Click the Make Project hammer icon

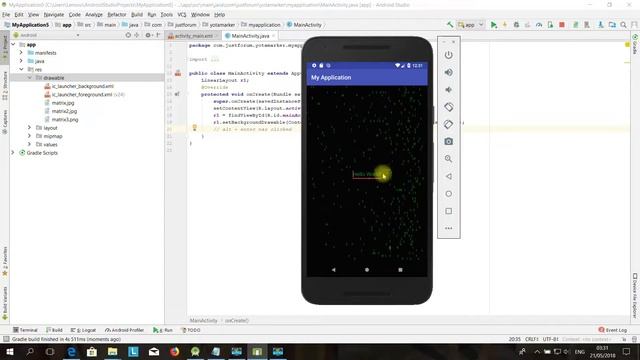(x=450, y=25)
